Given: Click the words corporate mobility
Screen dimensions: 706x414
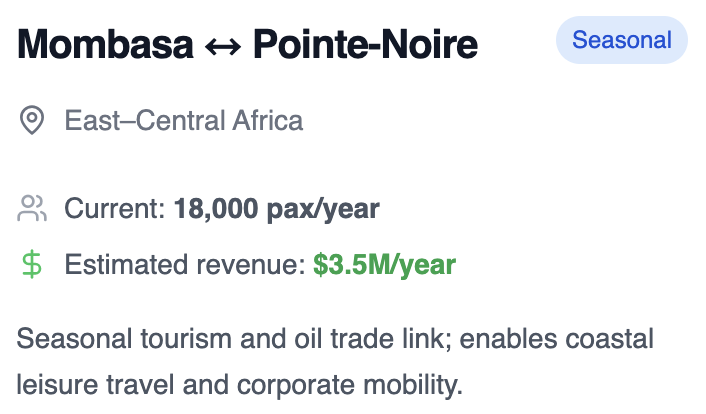Looking at the screenshot, I should coord(349,385).
